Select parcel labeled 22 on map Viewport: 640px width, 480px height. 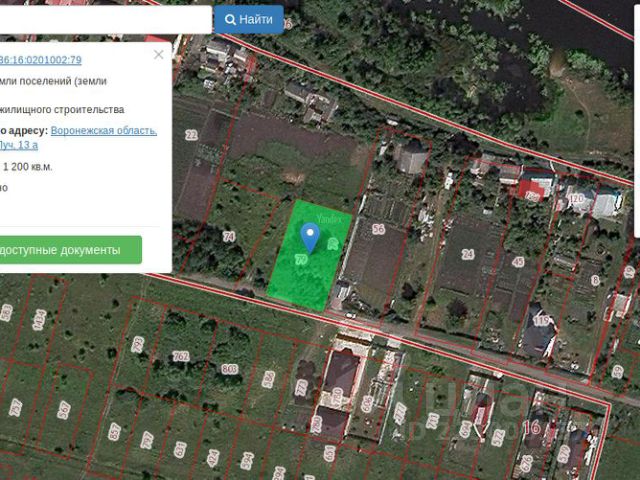(x=191, y=135)
